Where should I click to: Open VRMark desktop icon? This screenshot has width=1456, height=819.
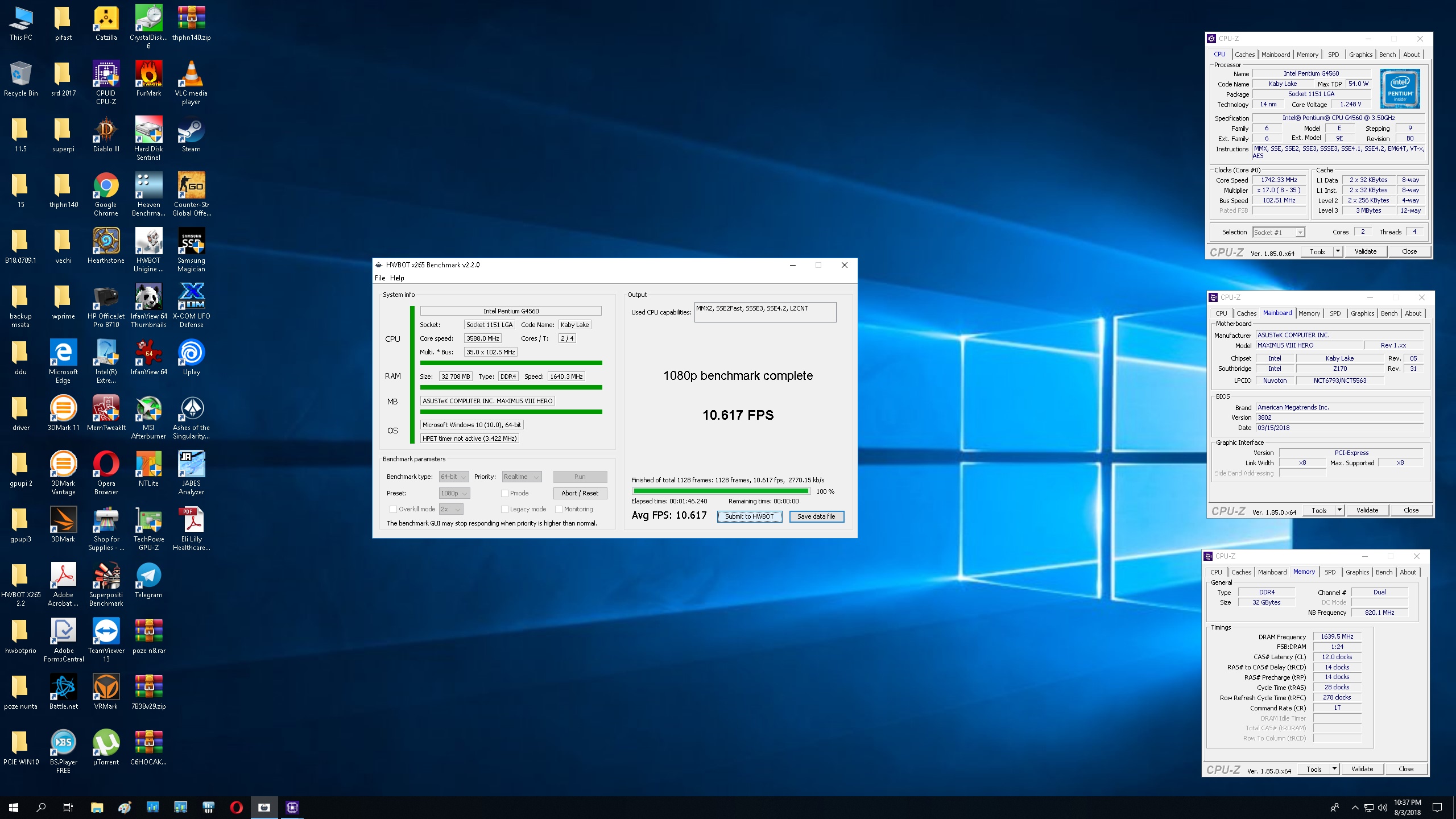click(106, 692)
